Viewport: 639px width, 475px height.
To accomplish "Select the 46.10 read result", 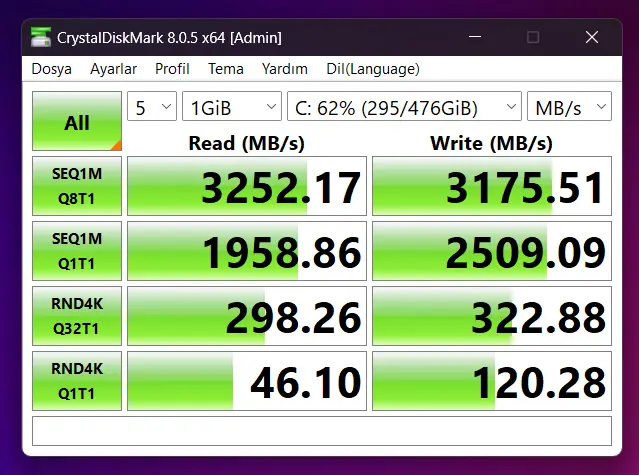I will tap(247, 381).
